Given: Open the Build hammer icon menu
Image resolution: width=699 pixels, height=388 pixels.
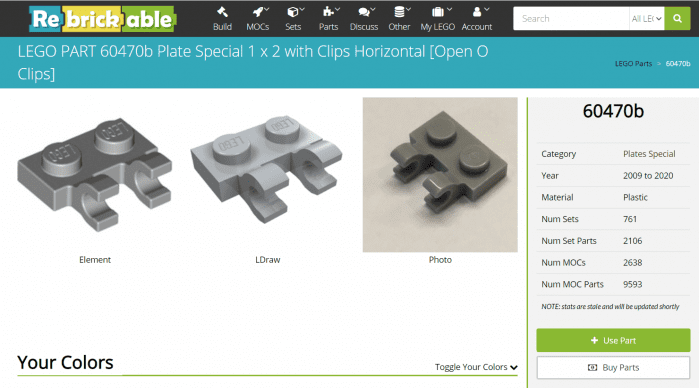Looking at the screenshot, I should tap(222, 19).
